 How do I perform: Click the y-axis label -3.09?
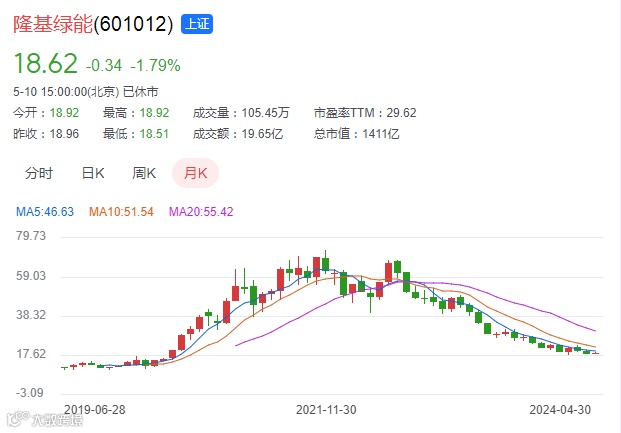30,393
